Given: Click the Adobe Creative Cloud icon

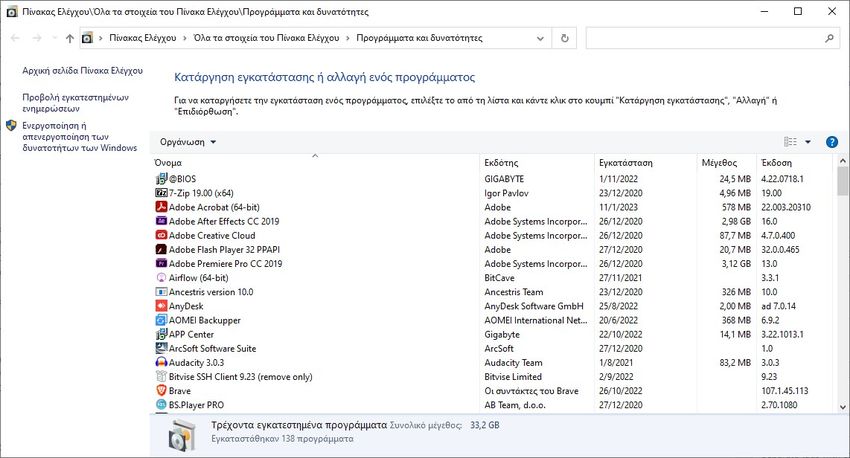Looking at the screenshot, I should (x=161, y=235).
